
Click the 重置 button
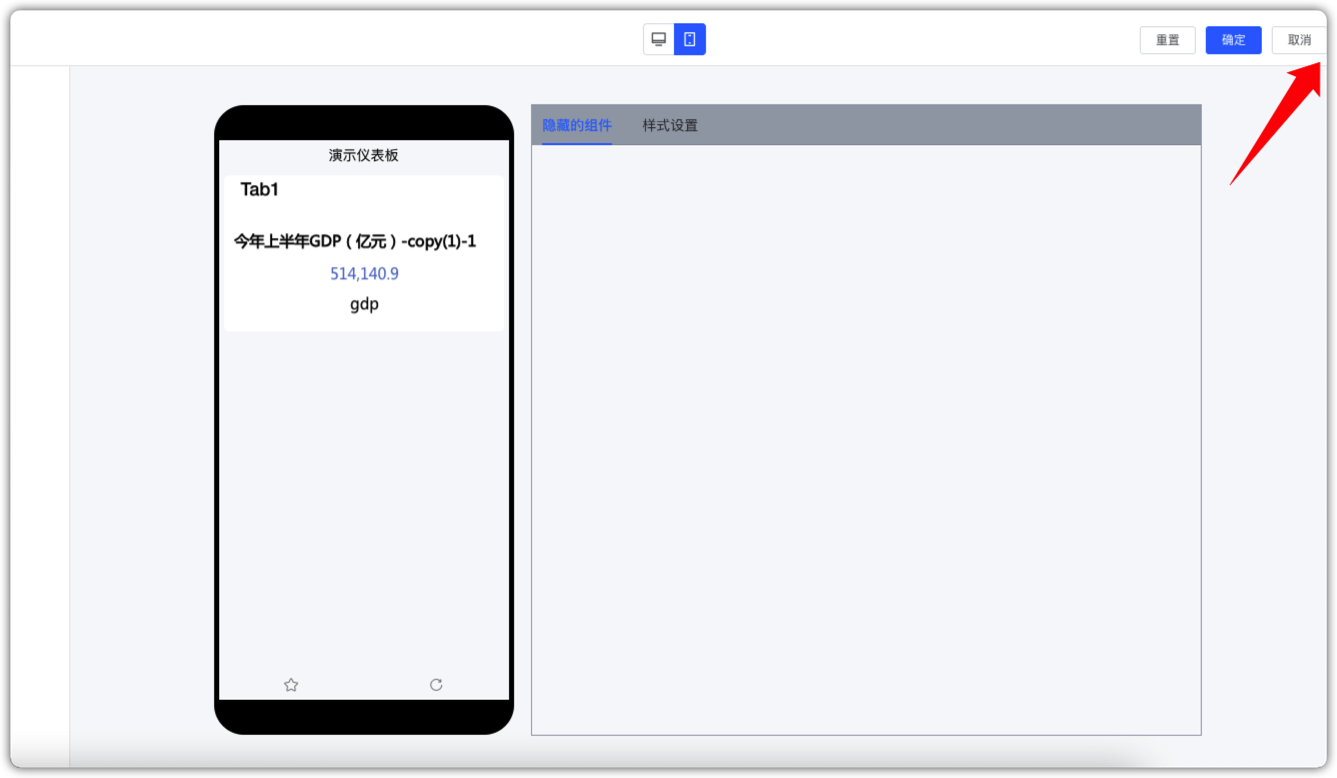(x=1168, y=40)
